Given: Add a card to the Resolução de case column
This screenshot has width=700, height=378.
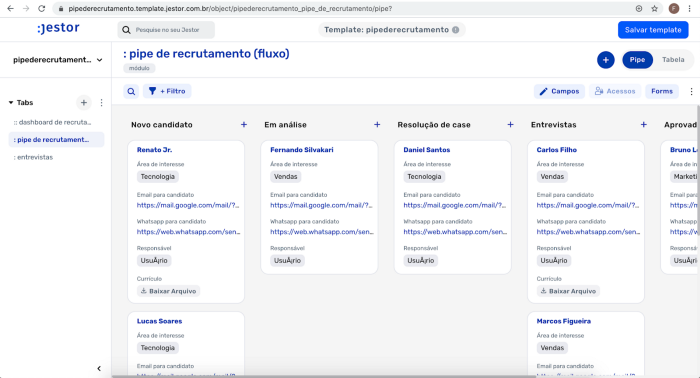Looking at the screenshot, I should 510,125.
